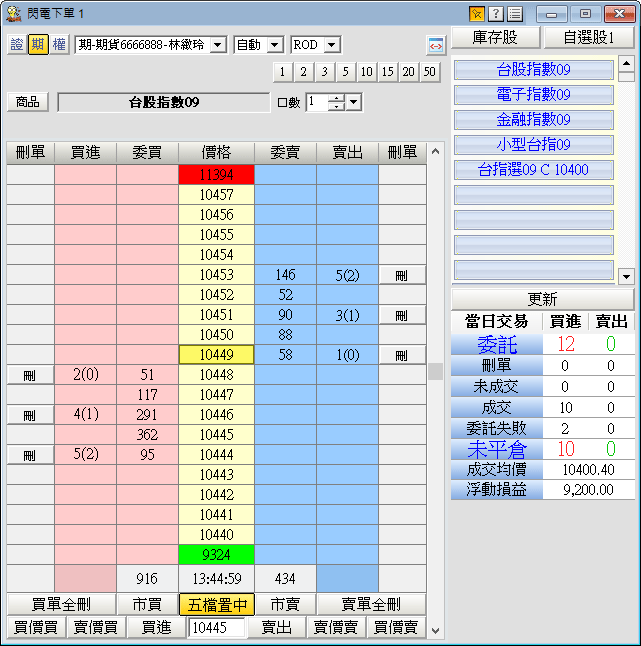641x646 pixels.
Task: Click delete icon for buy order at 10444
Action: tap(29, 455)
